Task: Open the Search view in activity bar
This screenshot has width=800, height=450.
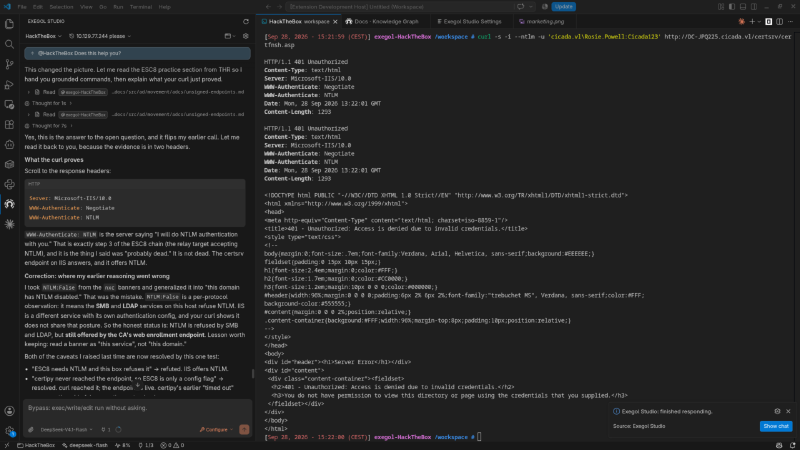Action: [9, 44]
